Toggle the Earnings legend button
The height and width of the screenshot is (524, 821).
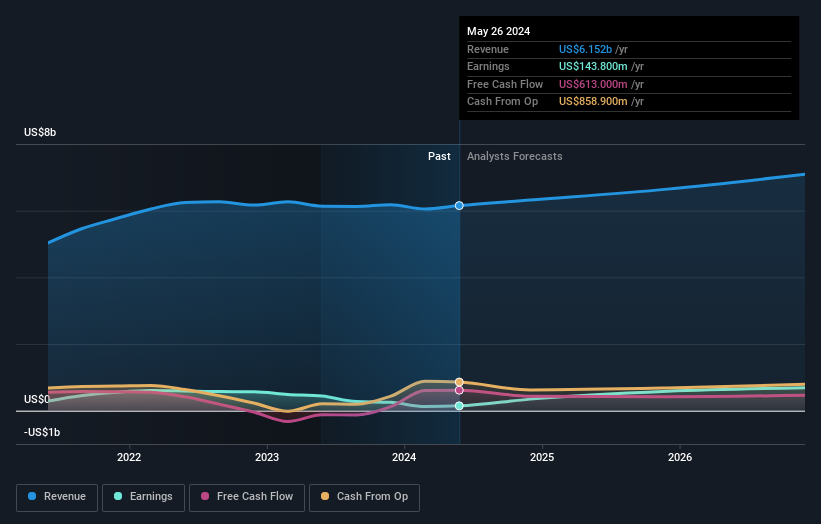coord(143,497)
